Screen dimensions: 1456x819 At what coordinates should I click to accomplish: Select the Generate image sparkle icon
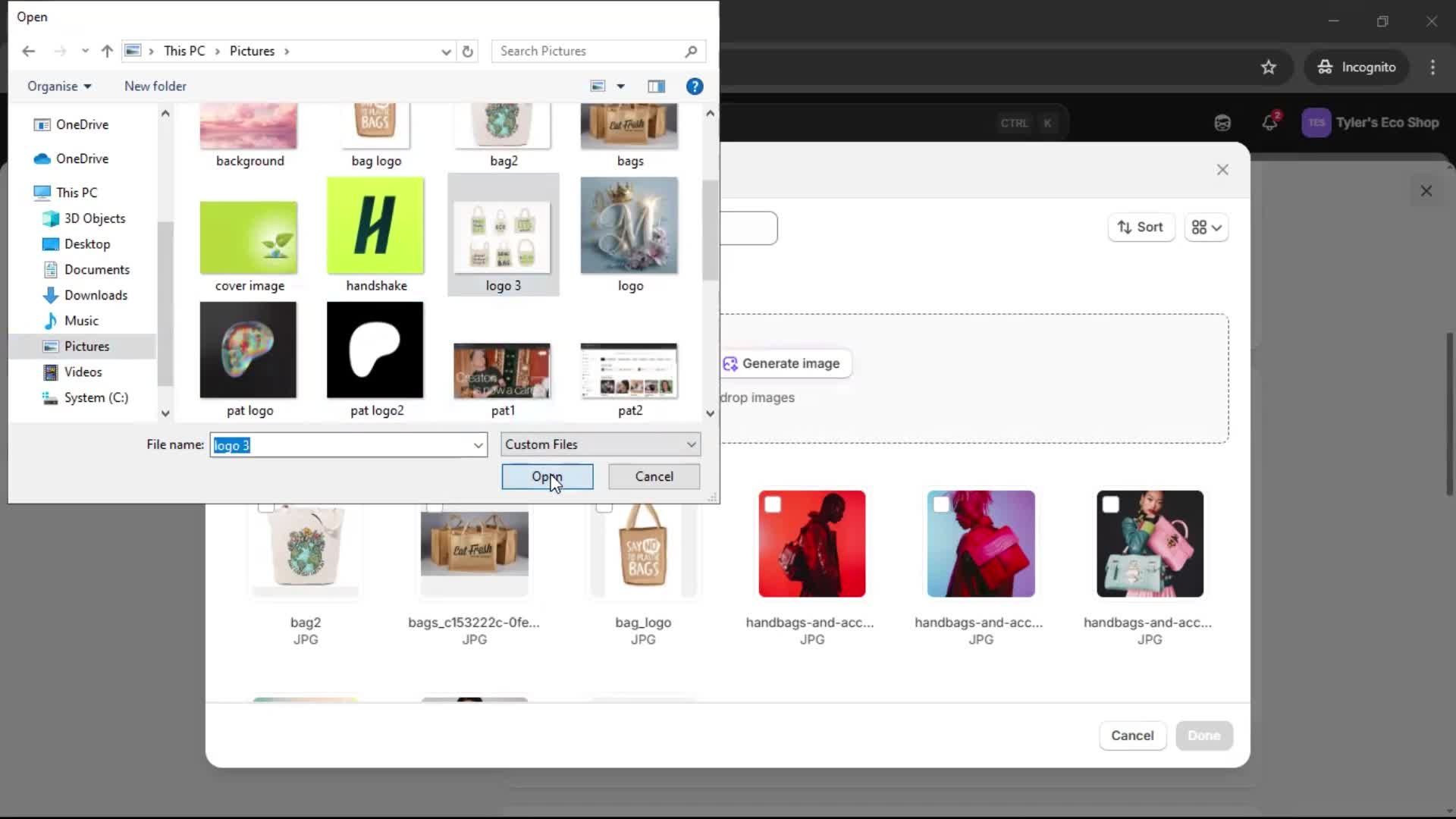point(730,363)
